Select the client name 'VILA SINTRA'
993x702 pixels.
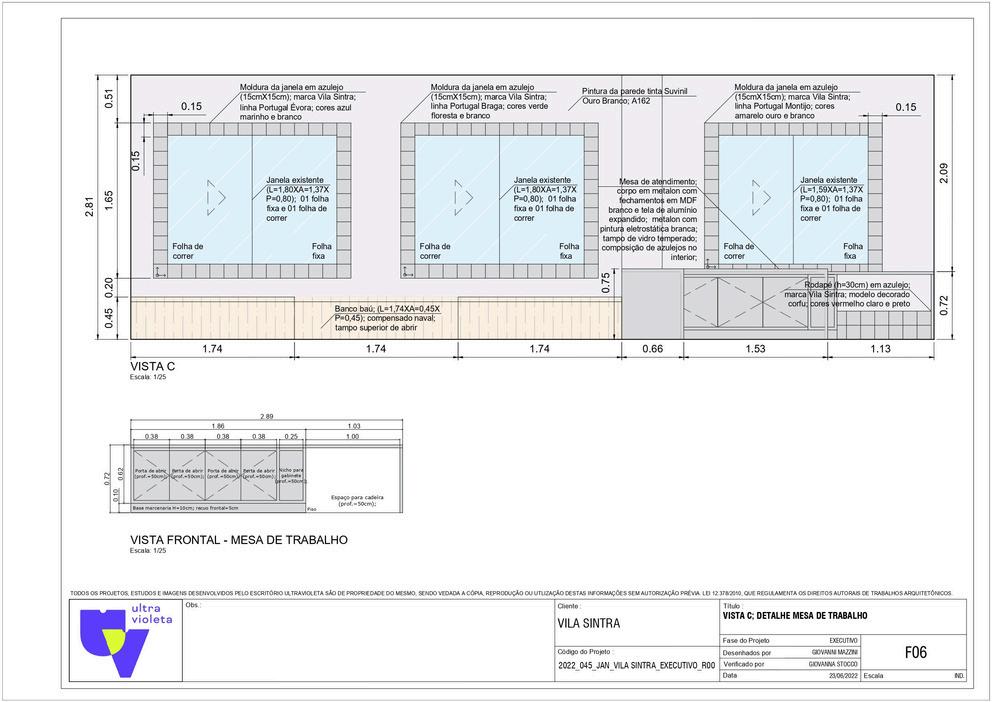589,623
